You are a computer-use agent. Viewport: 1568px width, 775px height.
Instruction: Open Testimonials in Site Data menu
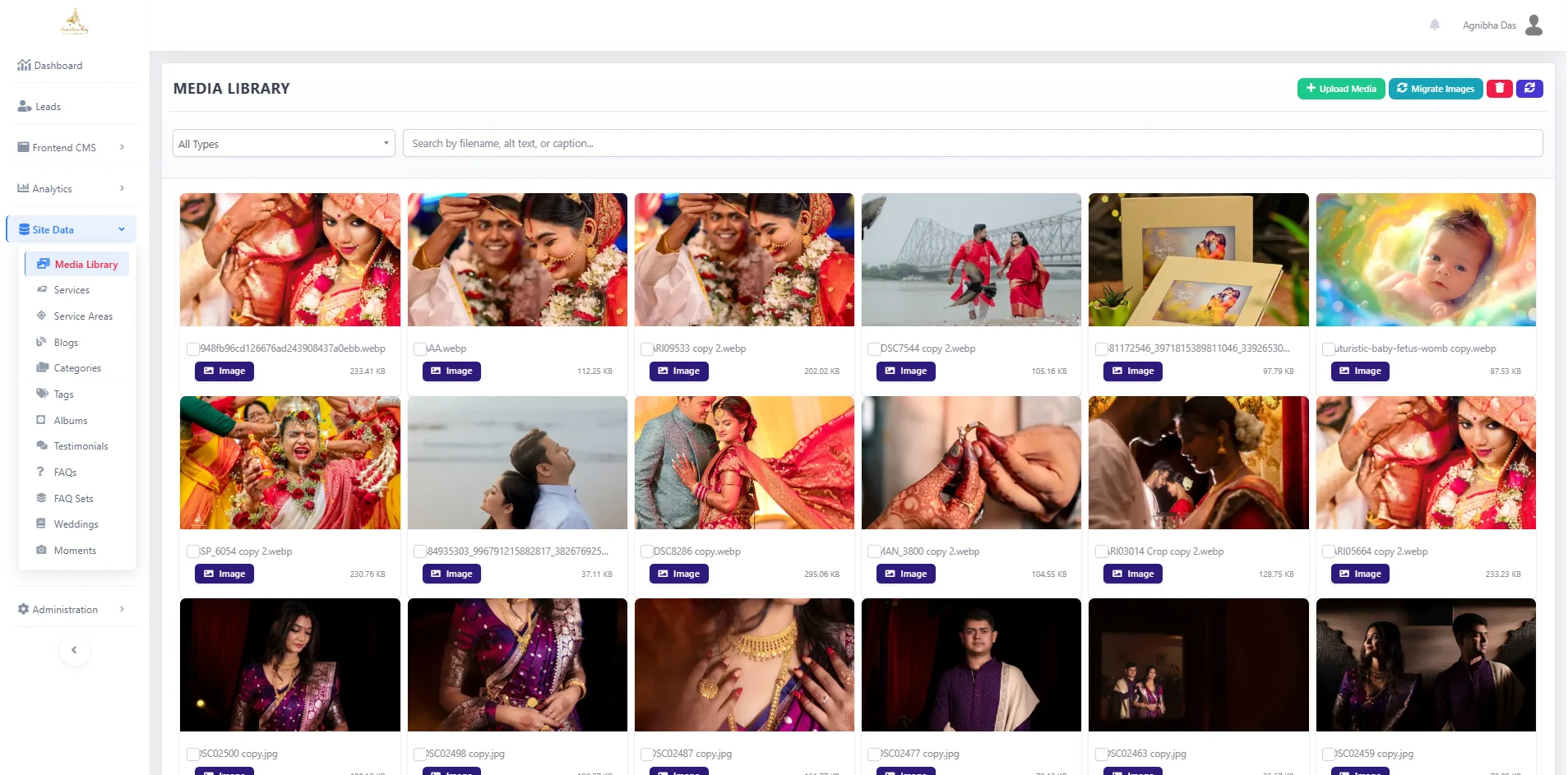[x=81, y=446]
